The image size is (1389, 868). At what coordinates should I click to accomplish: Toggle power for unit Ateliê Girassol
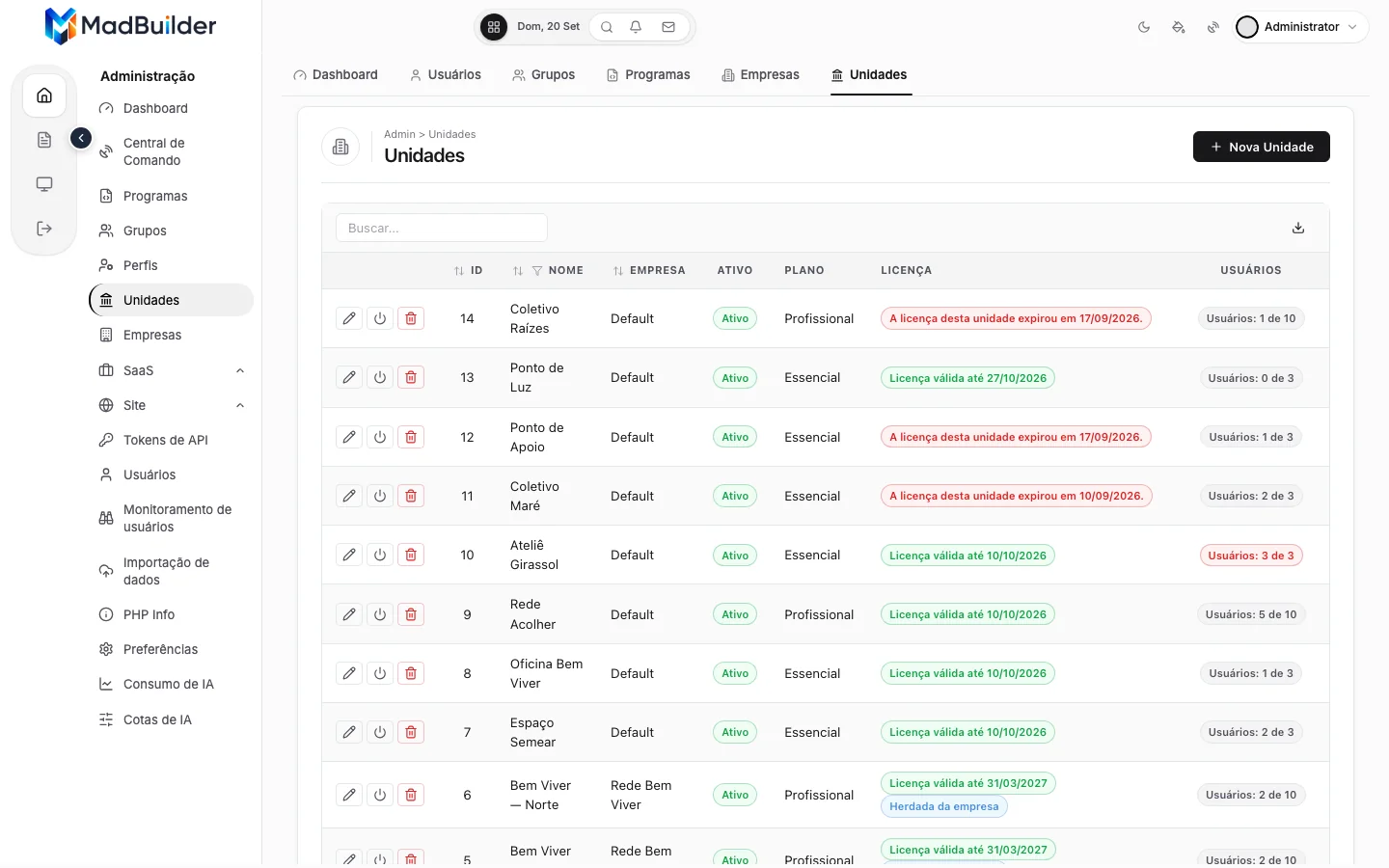(380, 556)
